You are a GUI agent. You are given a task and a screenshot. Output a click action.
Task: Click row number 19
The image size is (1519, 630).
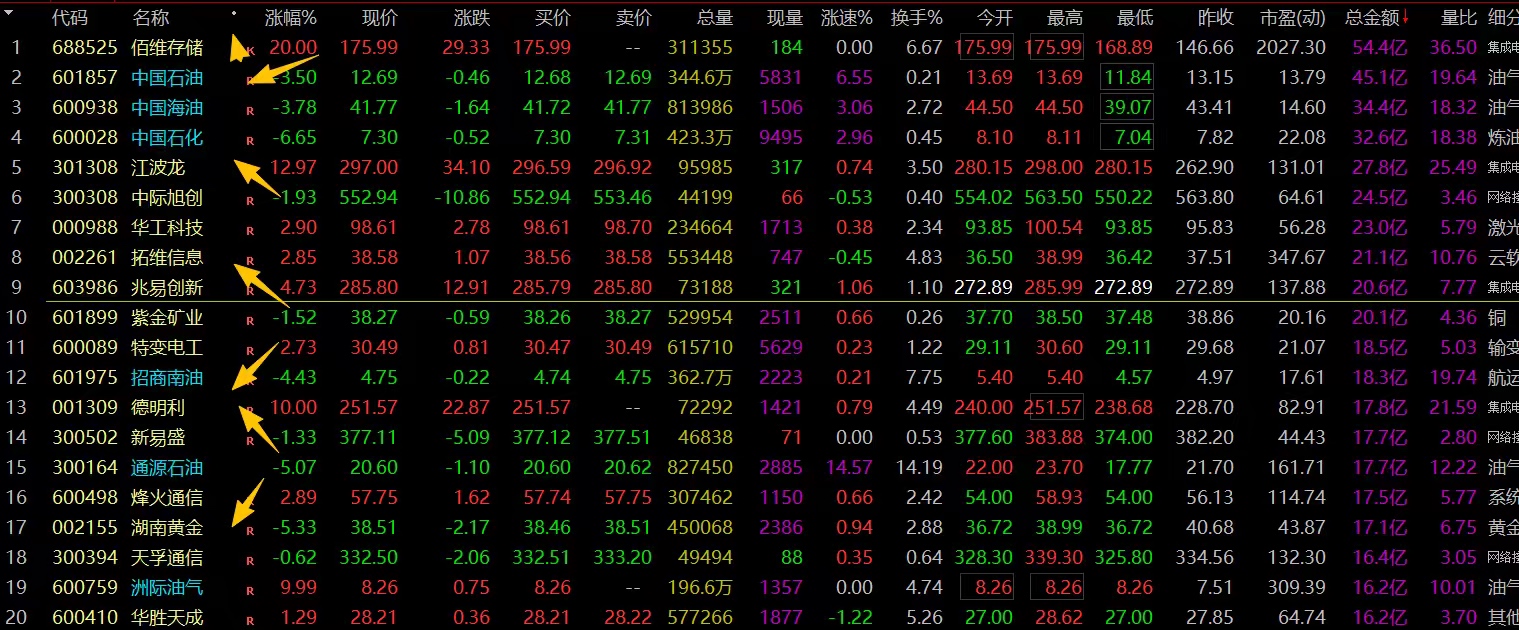[x=15, y=588]
